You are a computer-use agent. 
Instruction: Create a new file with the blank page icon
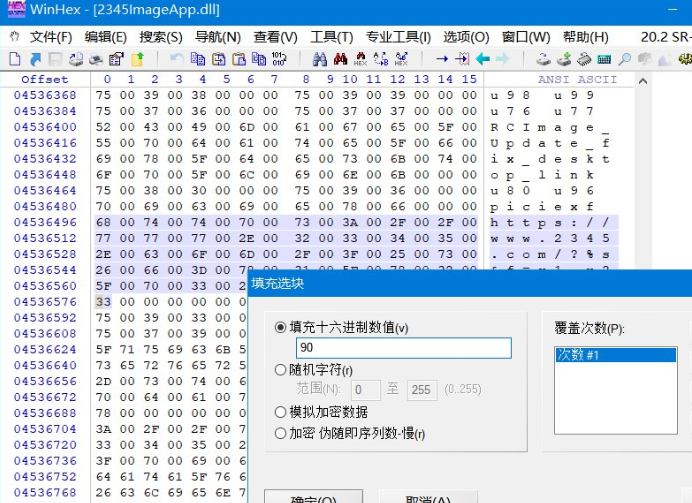coord(15,59)
